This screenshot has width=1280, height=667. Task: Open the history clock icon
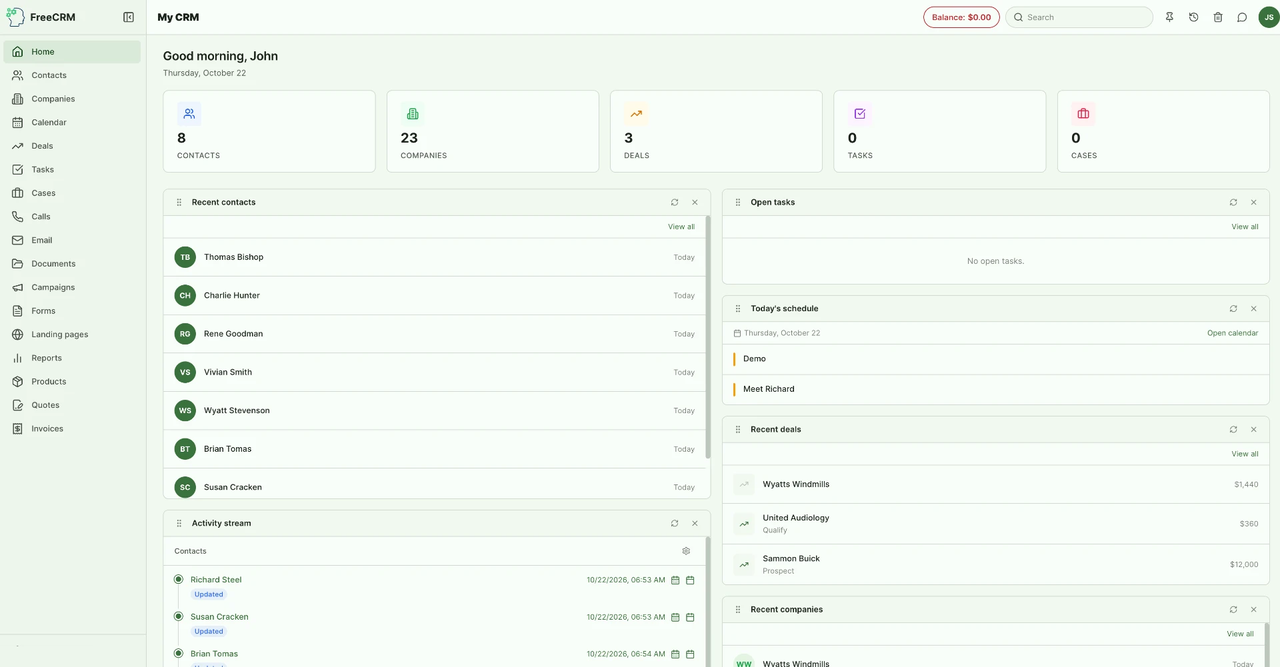(x=1193, y=17)
